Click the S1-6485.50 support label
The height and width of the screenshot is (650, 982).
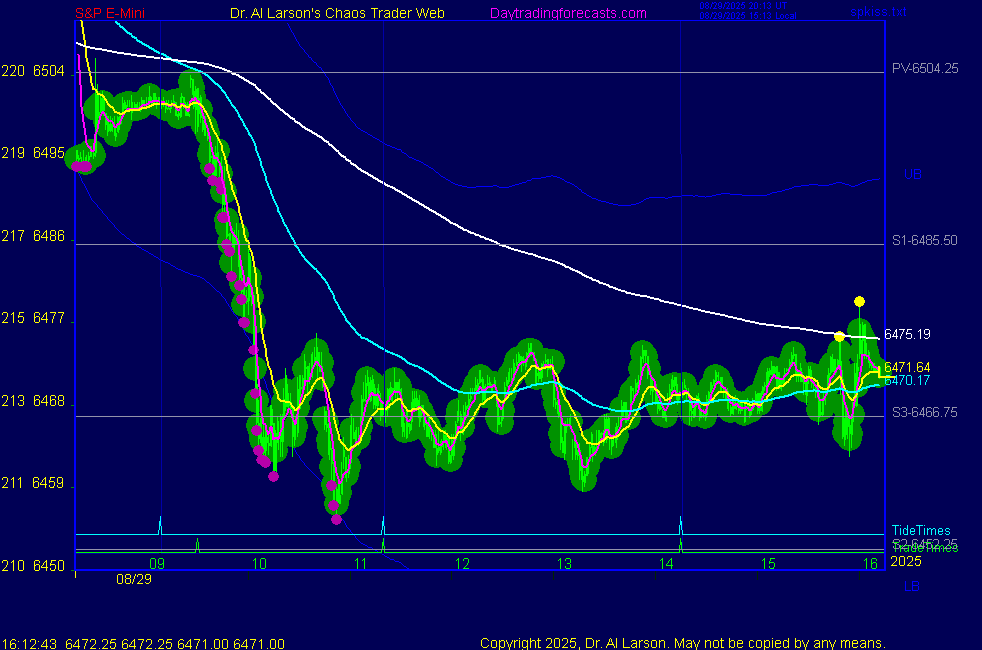[x=925, y=241]
